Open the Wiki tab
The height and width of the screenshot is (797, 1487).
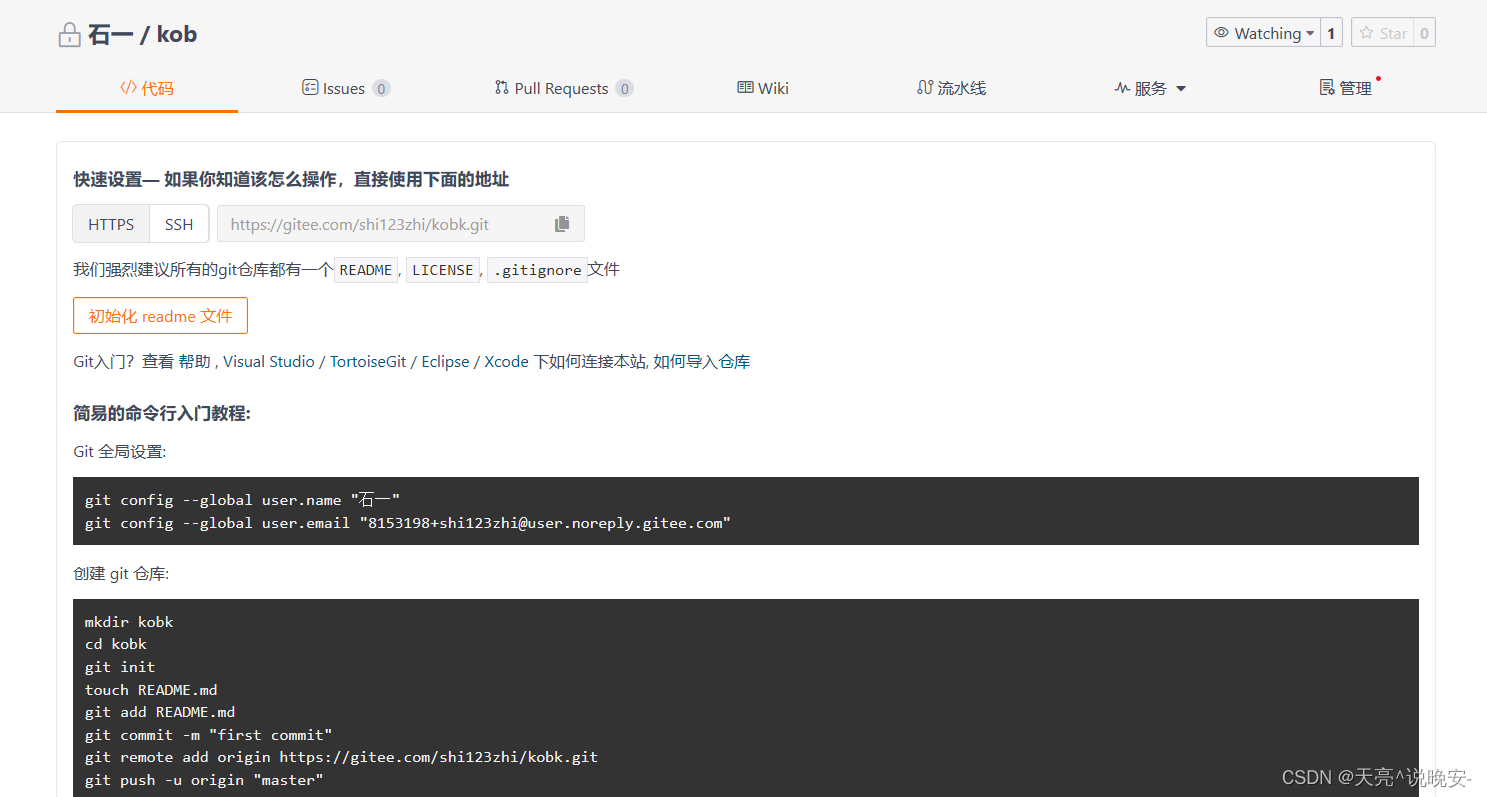pyautogui.click(x=763, y=88)
